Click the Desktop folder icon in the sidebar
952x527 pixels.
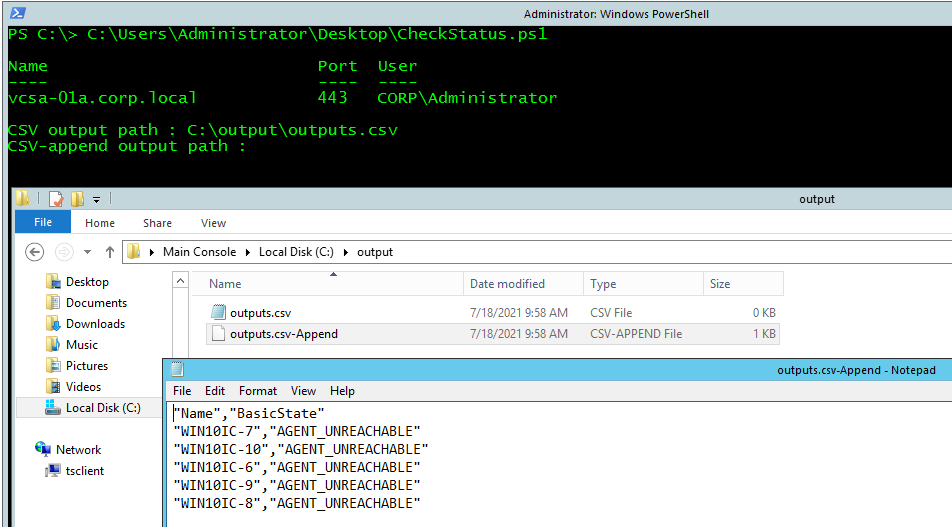click(x=53, y=281)
